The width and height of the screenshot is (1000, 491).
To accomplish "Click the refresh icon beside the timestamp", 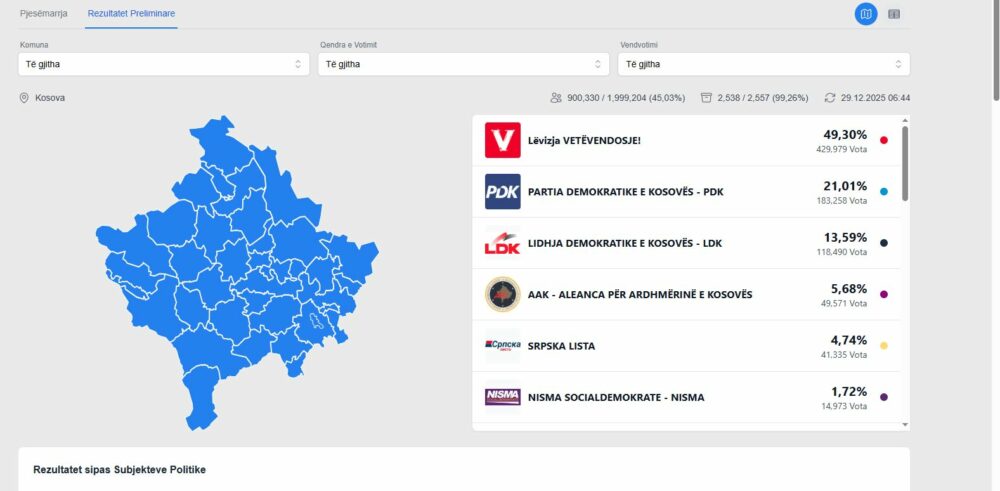I will (x=830, y=98).
